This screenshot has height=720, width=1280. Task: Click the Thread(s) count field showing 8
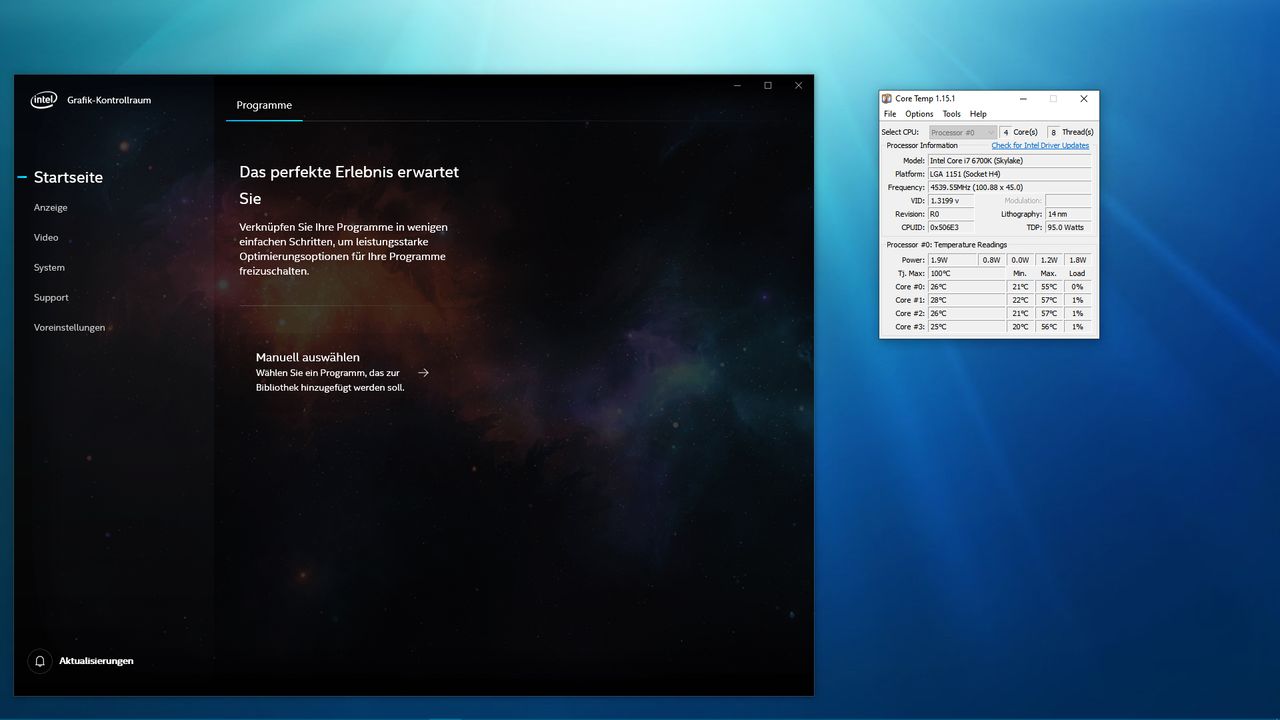pyautogui.click(x=1053, y=132)
